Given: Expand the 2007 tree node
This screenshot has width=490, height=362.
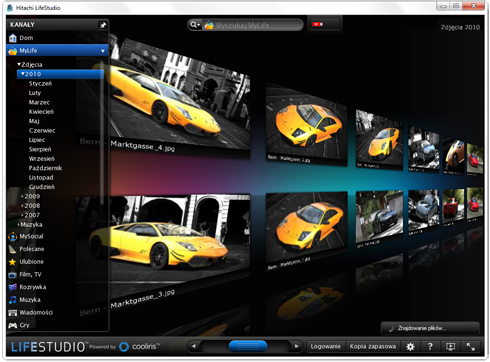Looking at the screenshot, I should (x=22, y=215).
